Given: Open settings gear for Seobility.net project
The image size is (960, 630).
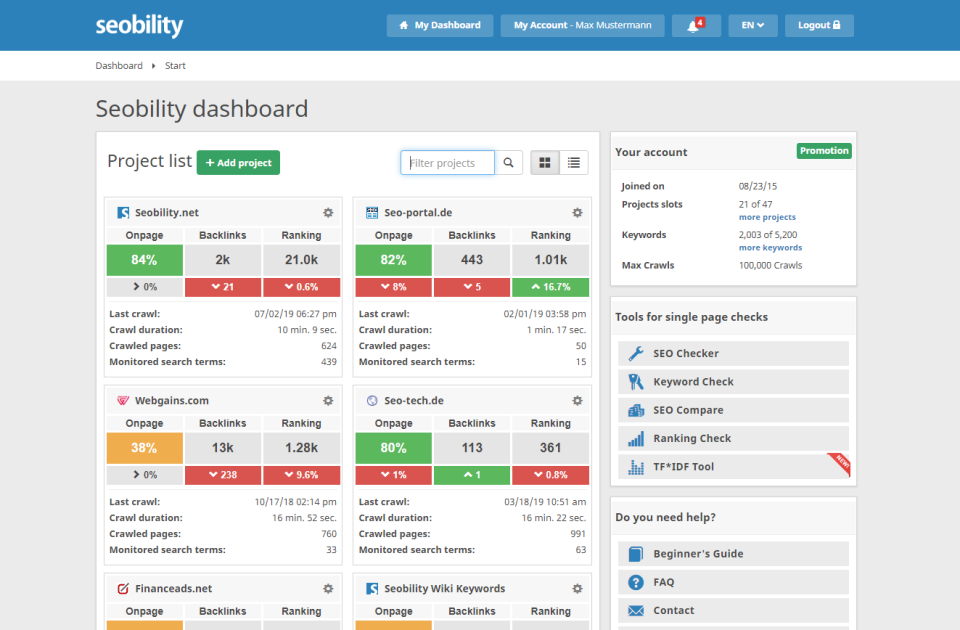Looking at the screenshot, I should 327,212.
